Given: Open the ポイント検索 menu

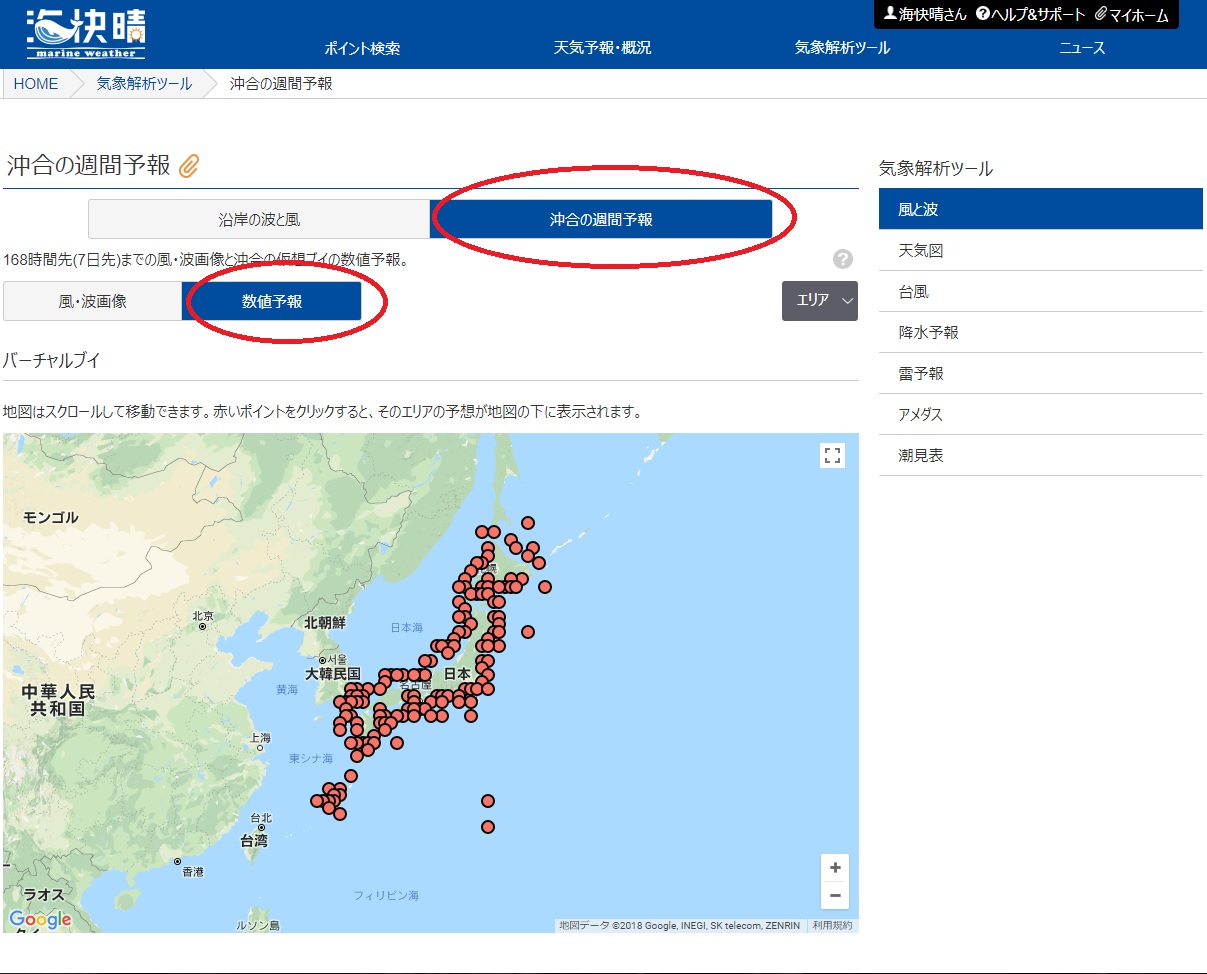Looking at the screenshot, I should 362,48.
